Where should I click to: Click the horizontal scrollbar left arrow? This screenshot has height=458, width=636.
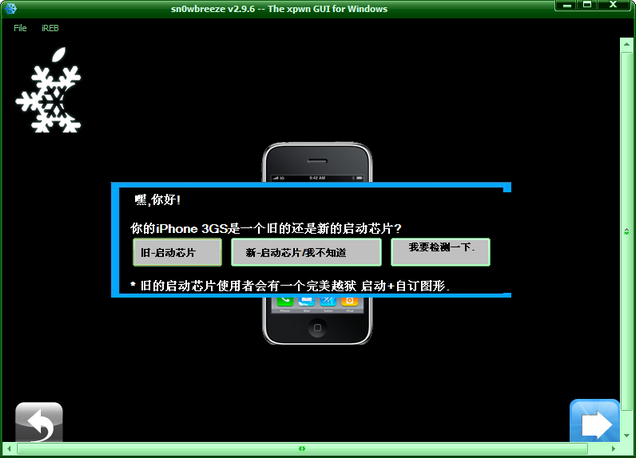[9, 449]
